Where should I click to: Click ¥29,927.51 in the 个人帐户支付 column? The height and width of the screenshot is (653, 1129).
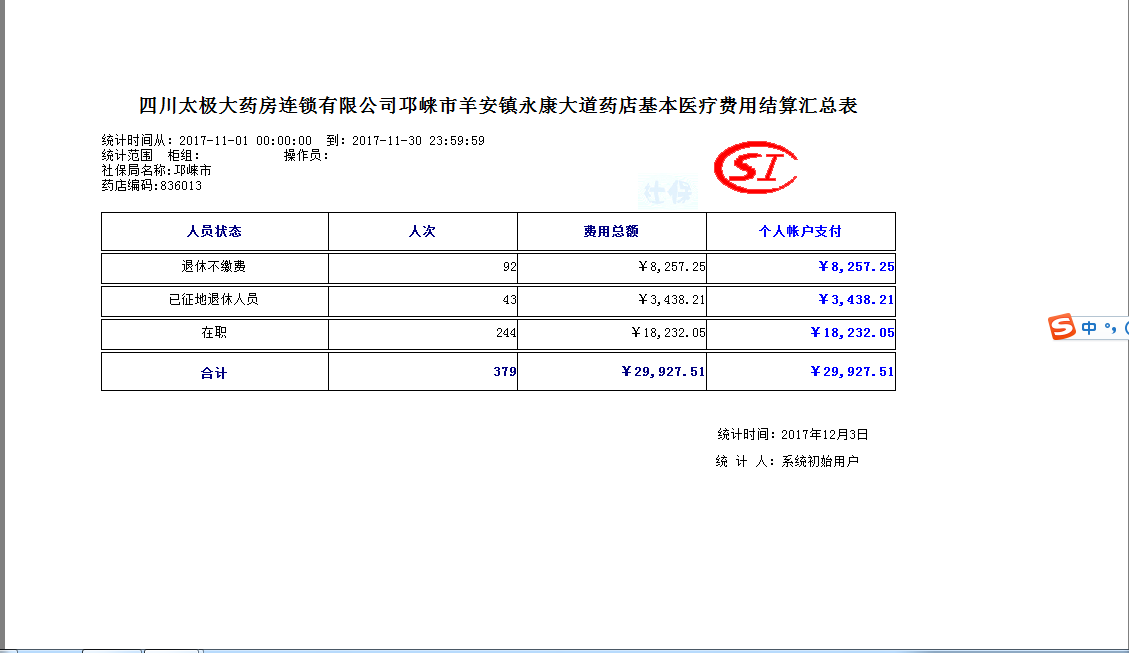[x=852, y=371]
